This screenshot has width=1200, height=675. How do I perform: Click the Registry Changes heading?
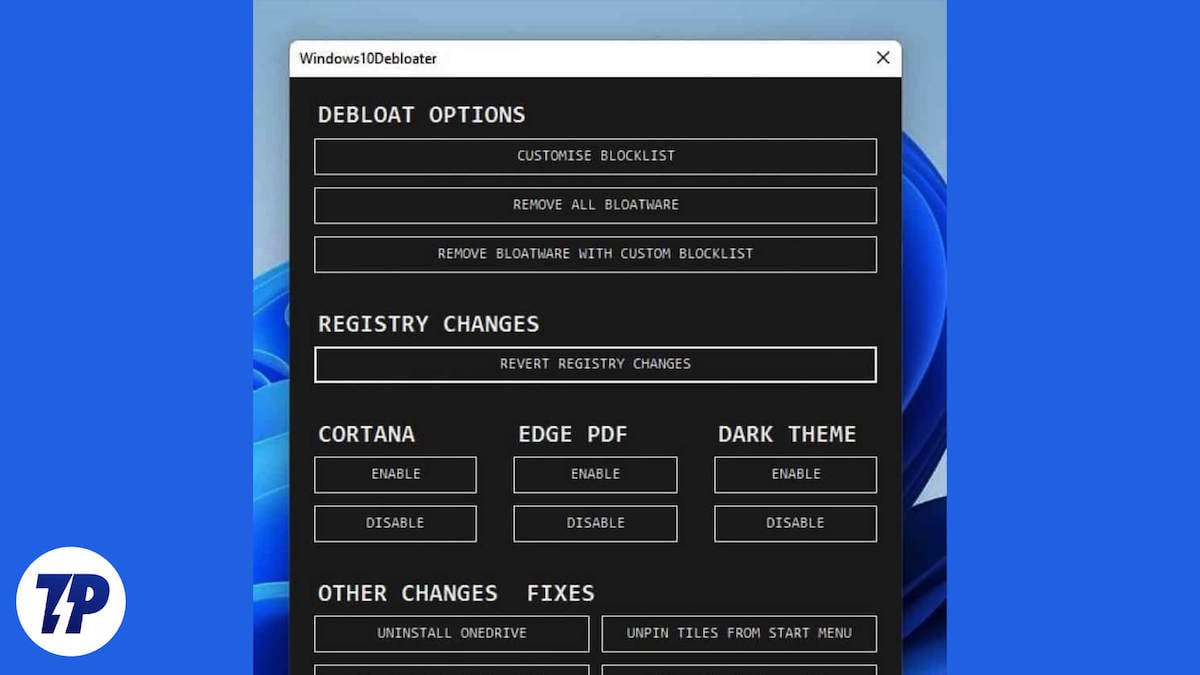pyautogui.click(x=428, y=324)
